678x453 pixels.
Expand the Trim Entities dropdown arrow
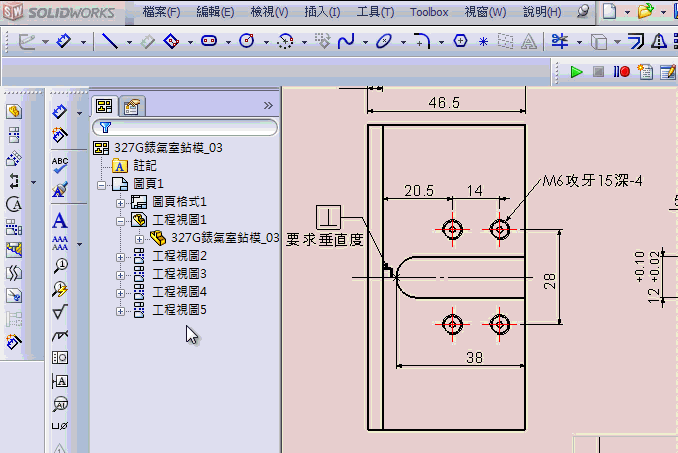pyautogui.click(x=579, y=42)
